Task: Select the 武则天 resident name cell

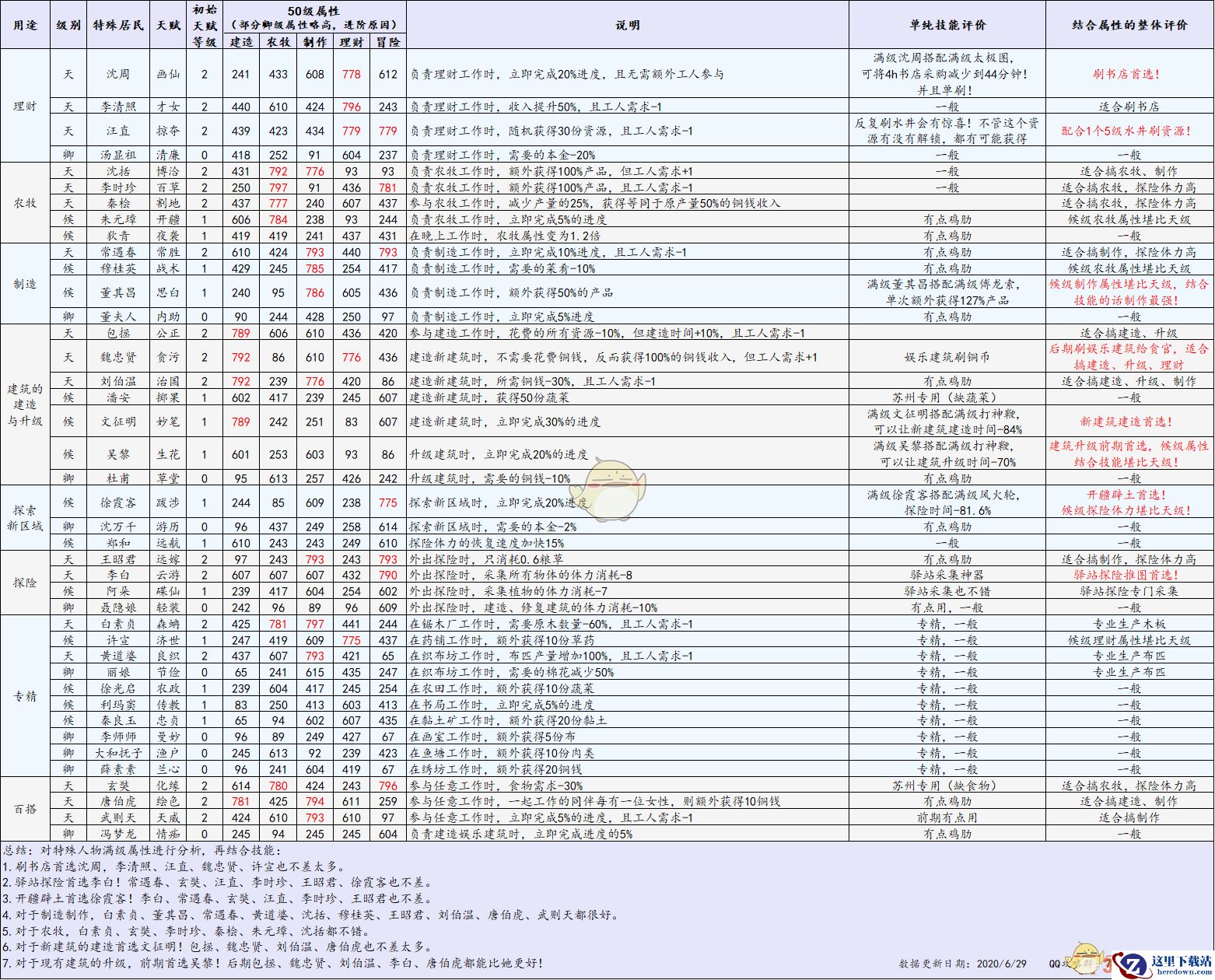Action: [x=118, y=817]
